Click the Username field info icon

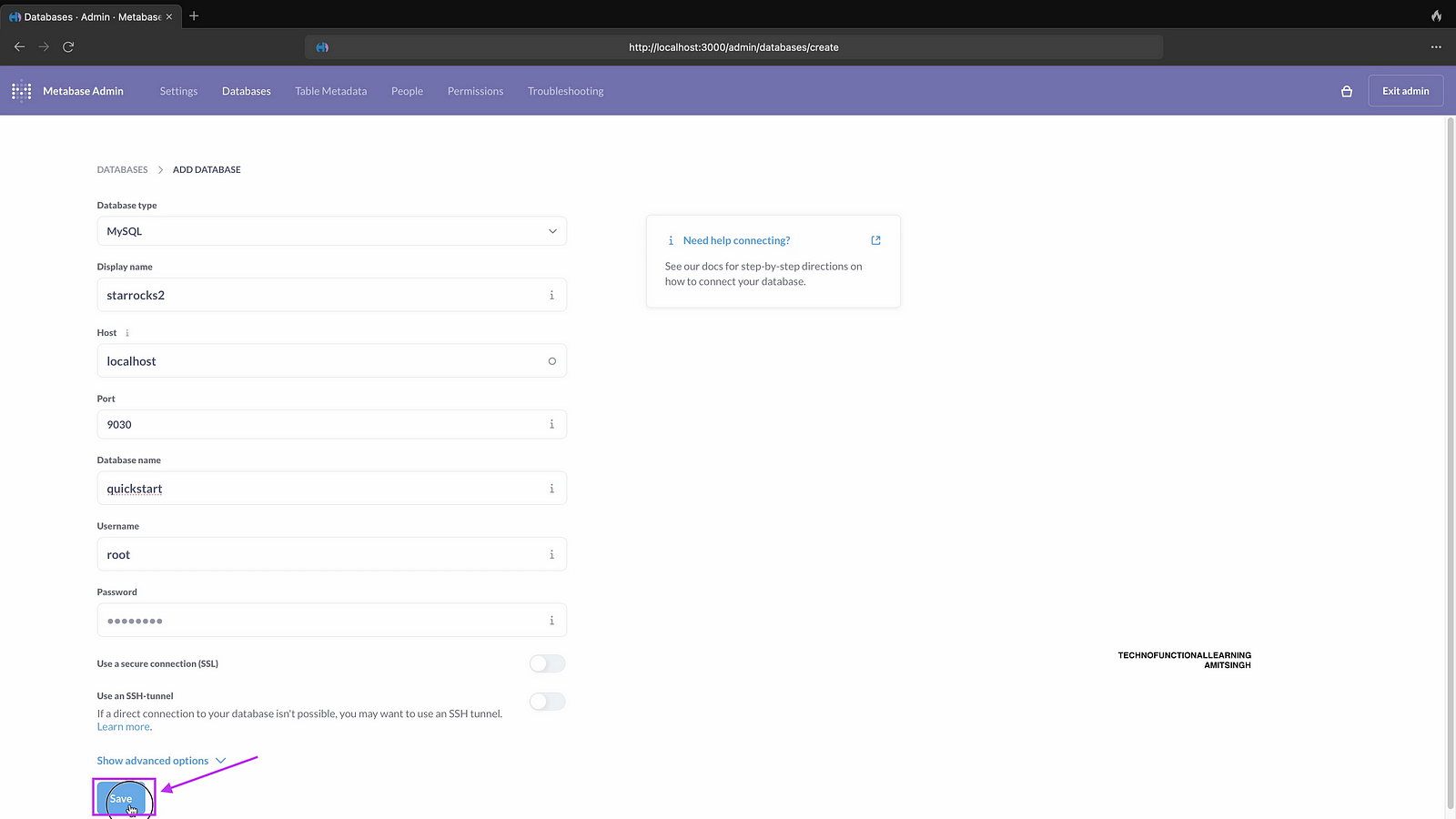(551, 554)
